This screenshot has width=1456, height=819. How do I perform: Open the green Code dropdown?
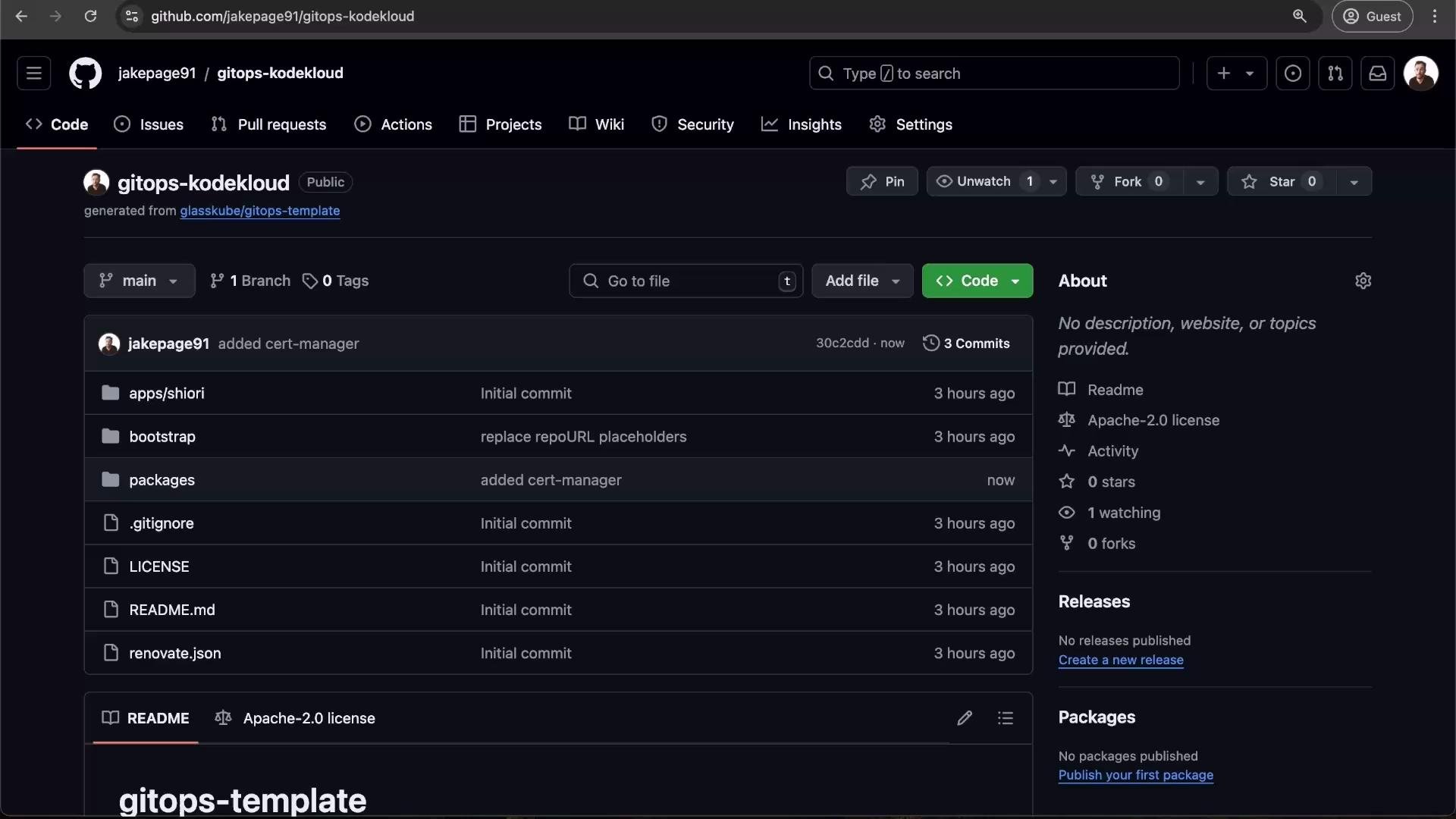977,281
